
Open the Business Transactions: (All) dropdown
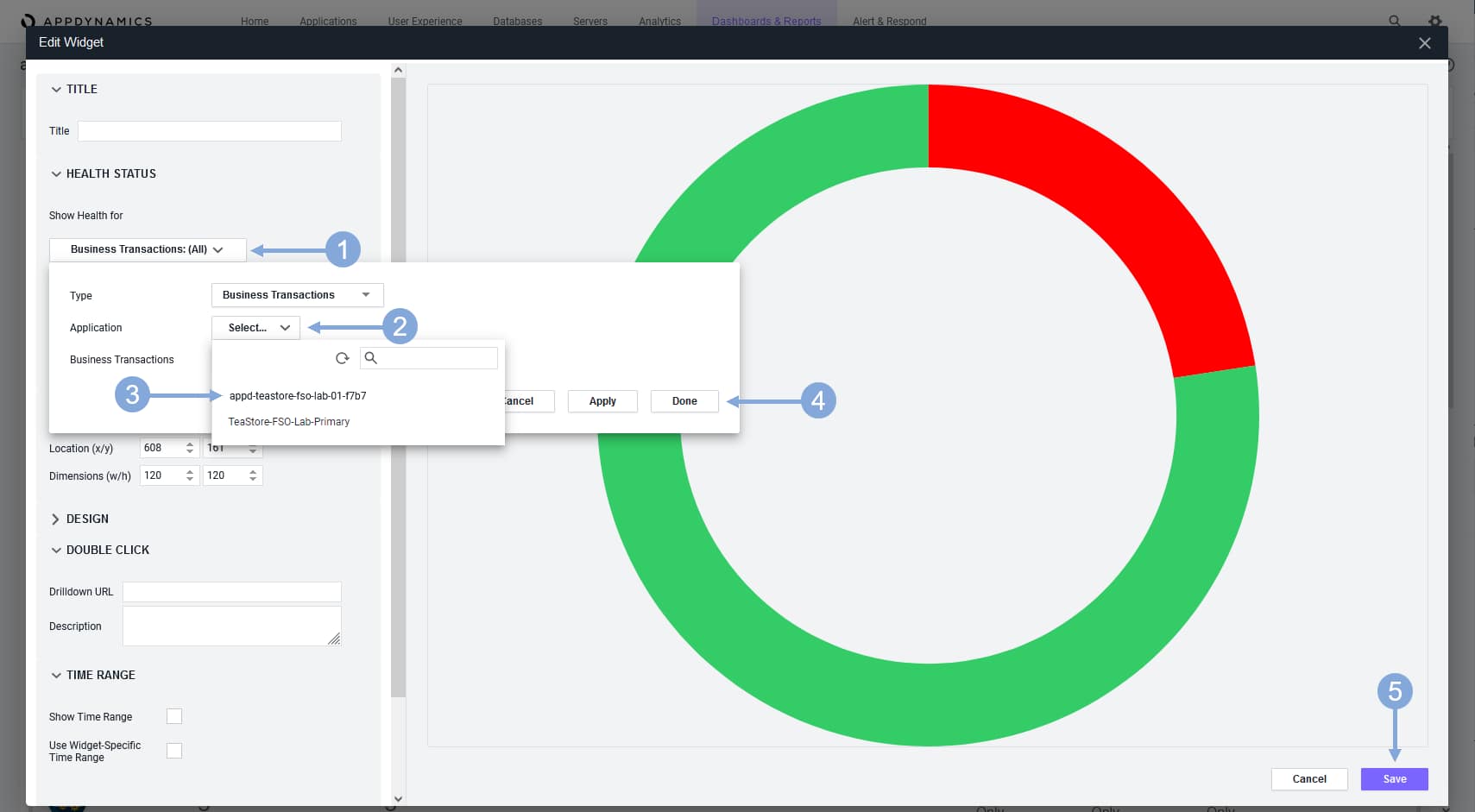tap(147, 249)
